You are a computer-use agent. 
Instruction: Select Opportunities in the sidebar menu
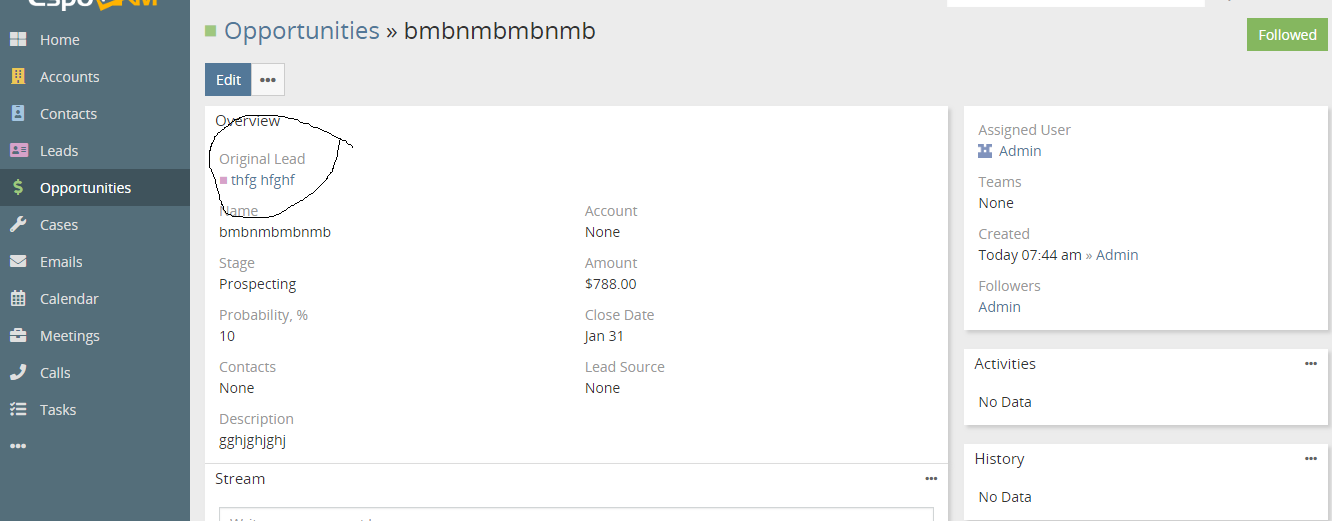pyautogui.click(x=85, y=188)
